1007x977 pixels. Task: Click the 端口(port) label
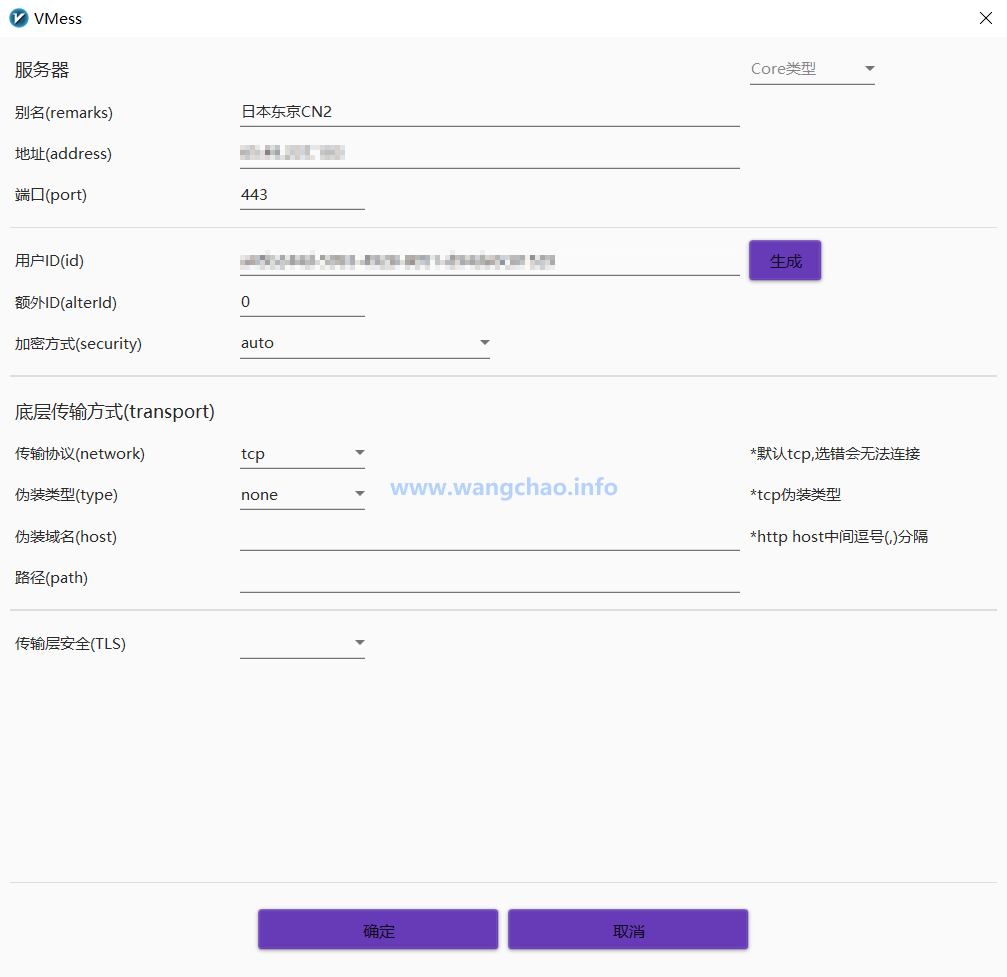point(51,195)
